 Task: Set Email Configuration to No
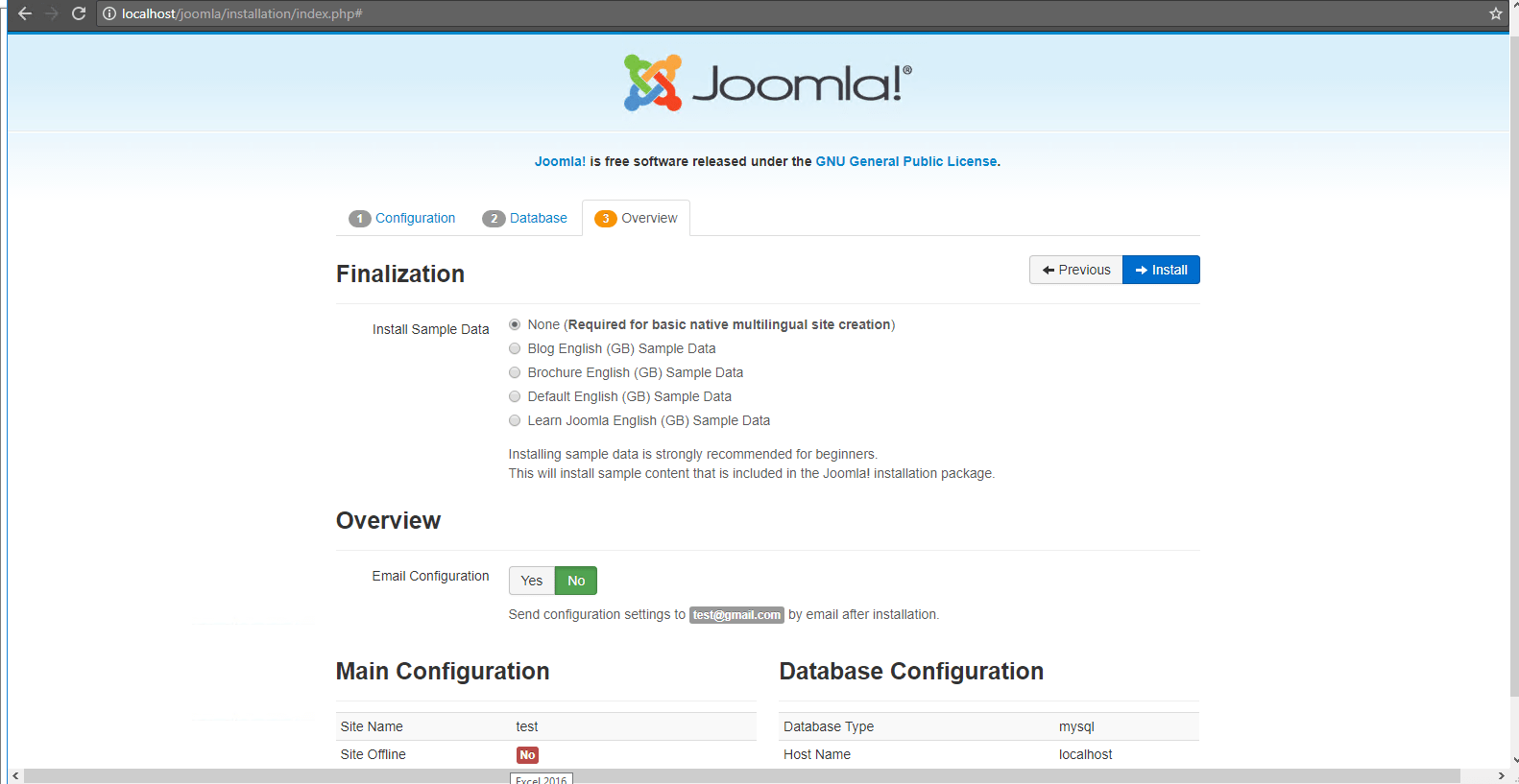tap(576, 581)
